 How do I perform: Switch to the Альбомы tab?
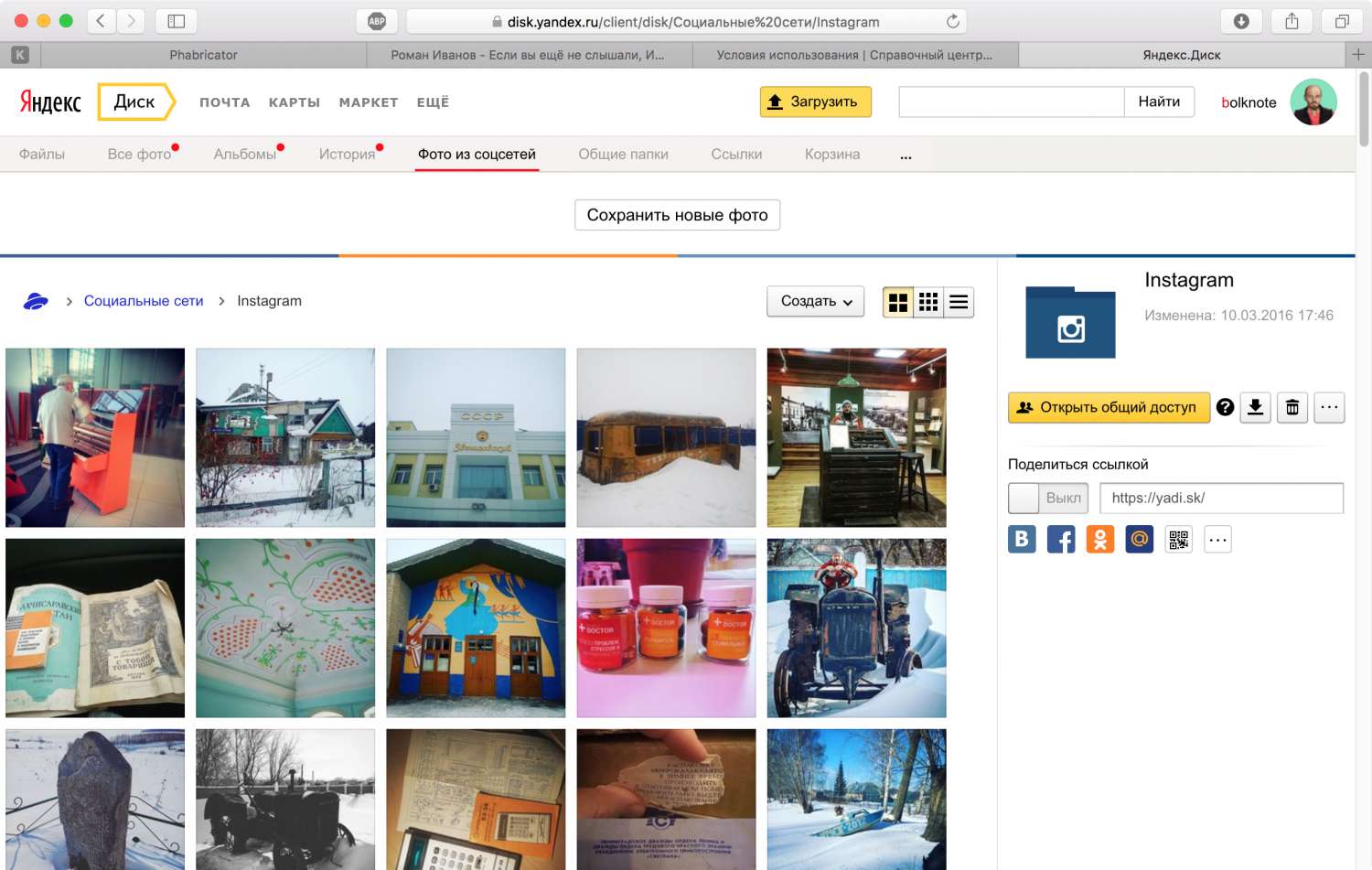[x=245, y=154]
